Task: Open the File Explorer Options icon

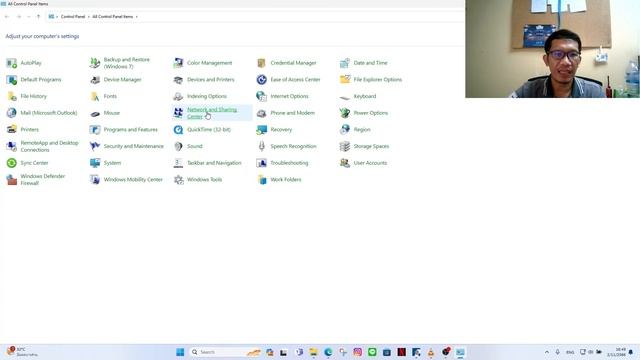Action: click(345, 80)
